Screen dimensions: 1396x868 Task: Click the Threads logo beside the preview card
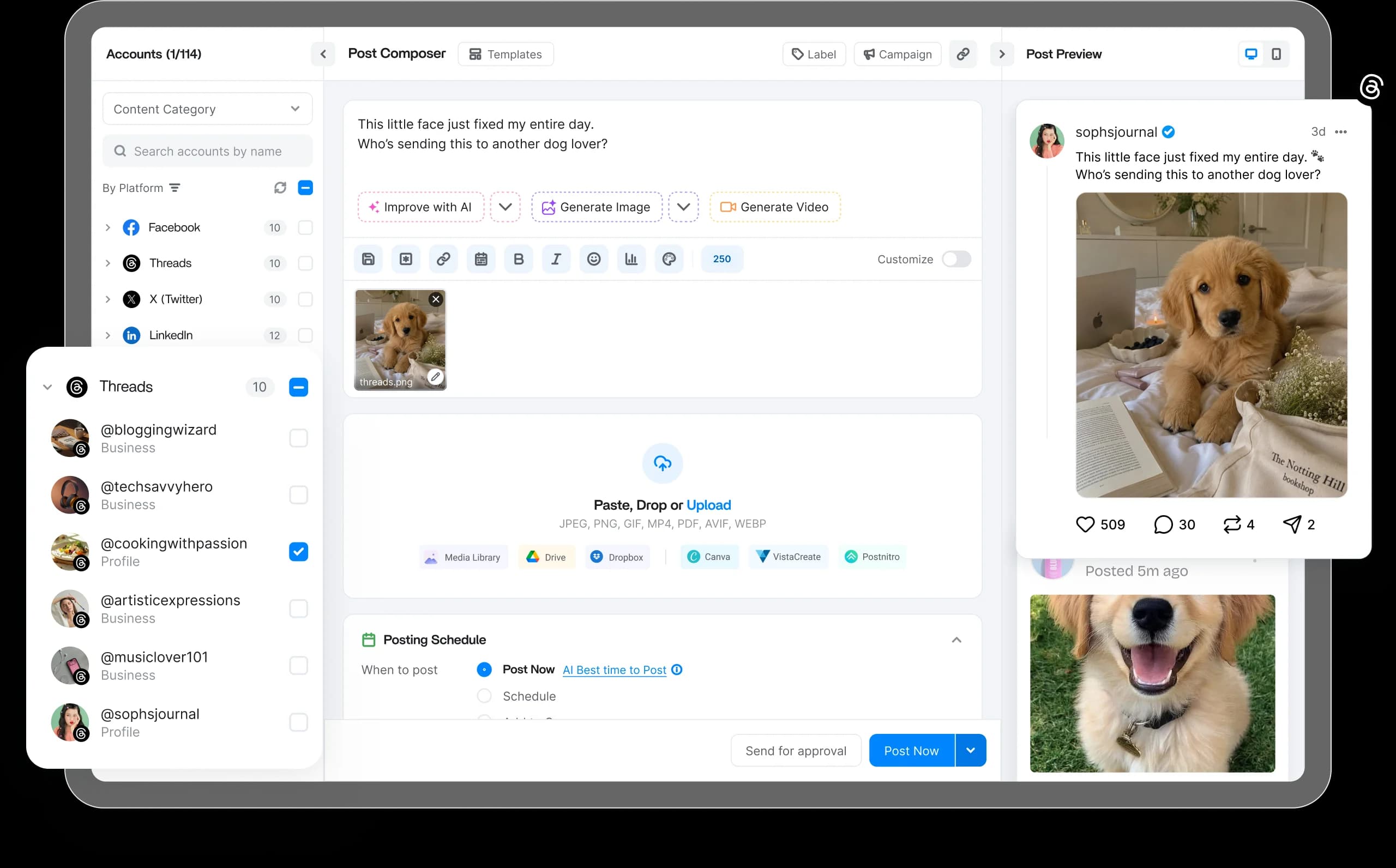point(1371,87)
